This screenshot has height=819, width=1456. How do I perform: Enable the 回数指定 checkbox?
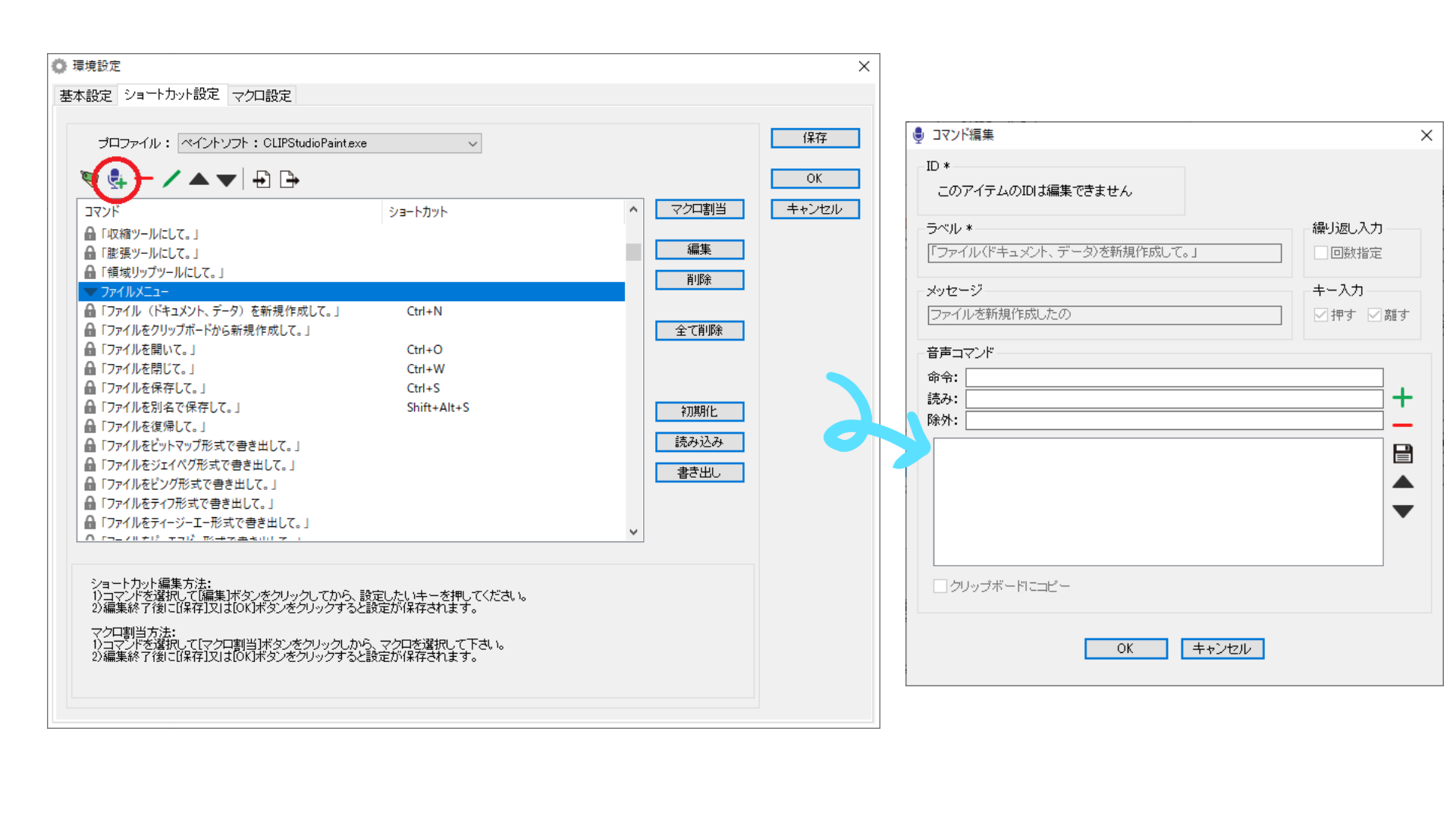pyautogui.click(x=1321, y=253)
